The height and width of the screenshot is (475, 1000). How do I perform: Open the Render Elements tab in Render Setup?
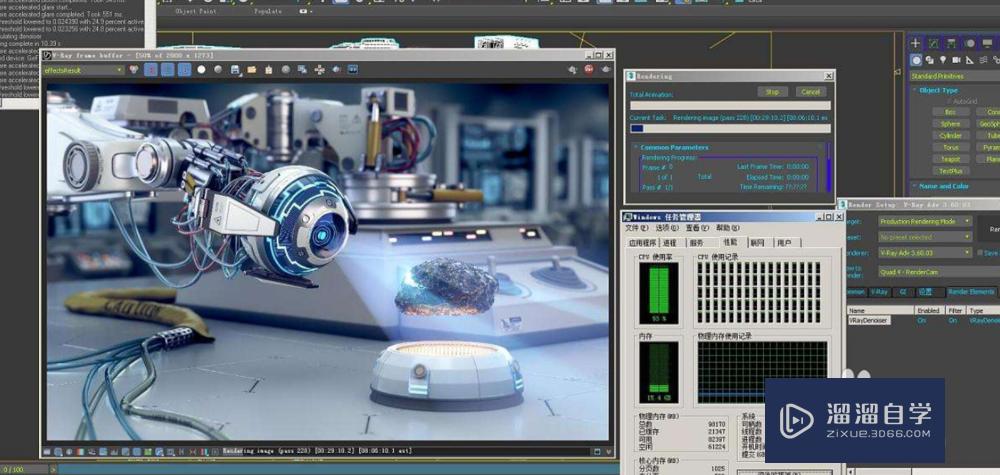coord(971,291)
